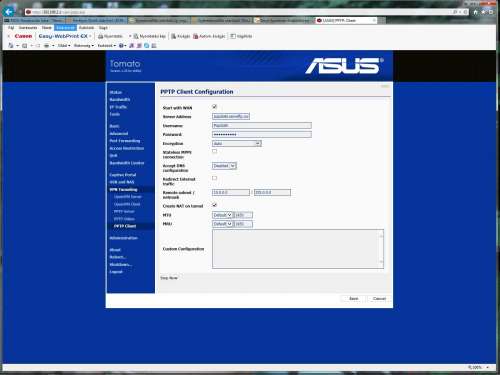Open the PPTP Online sidebar page
This screenshot has height=375, width=500.
click(x=124, y=219)
